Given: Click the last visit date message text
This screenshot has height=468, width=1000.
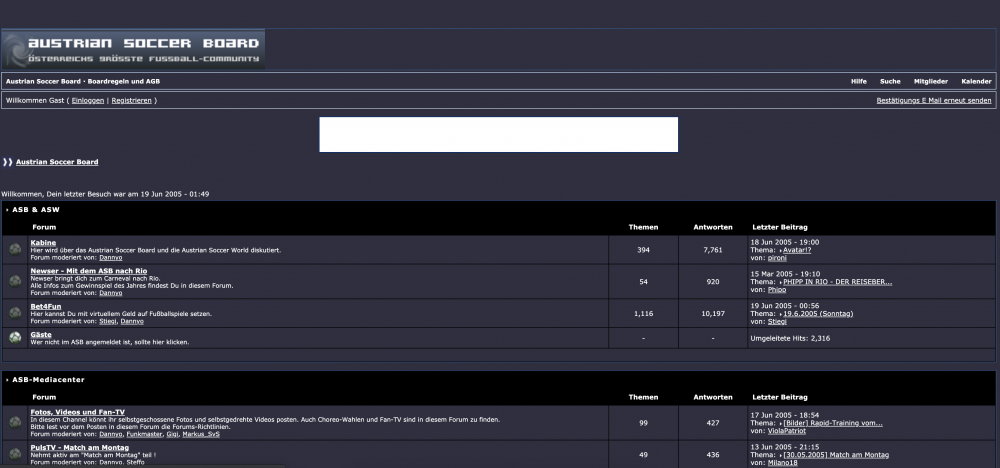Looking at the screenshot, I should click(105, 194).
